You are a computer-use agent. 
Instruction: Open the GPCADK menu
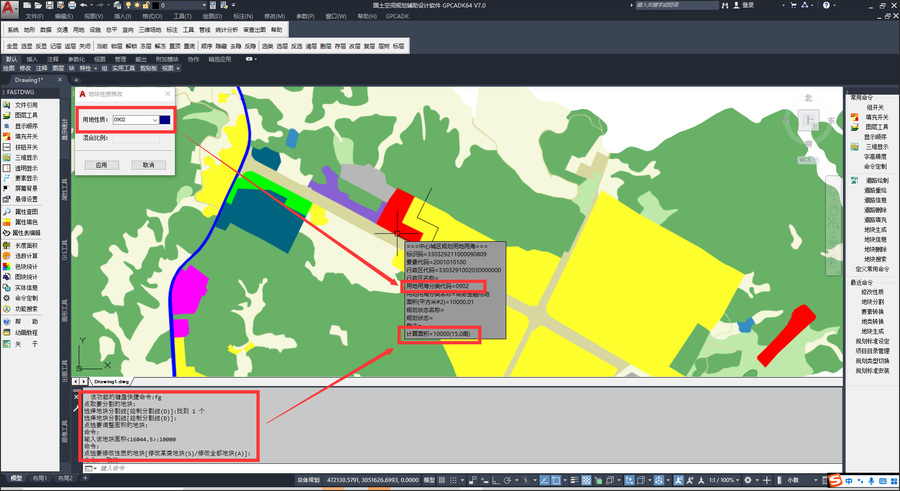(397, 16)
